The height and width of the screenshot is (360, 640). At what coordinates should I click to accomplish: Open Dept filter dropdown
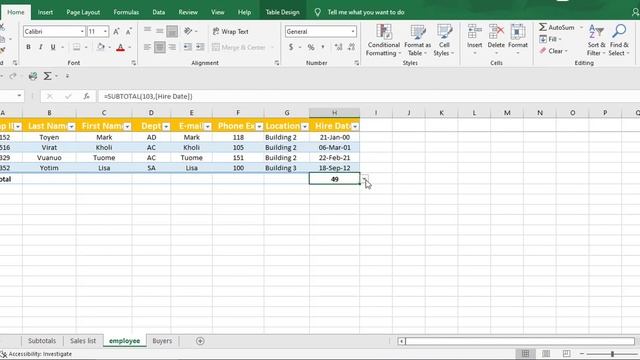(x=166, y=127)
